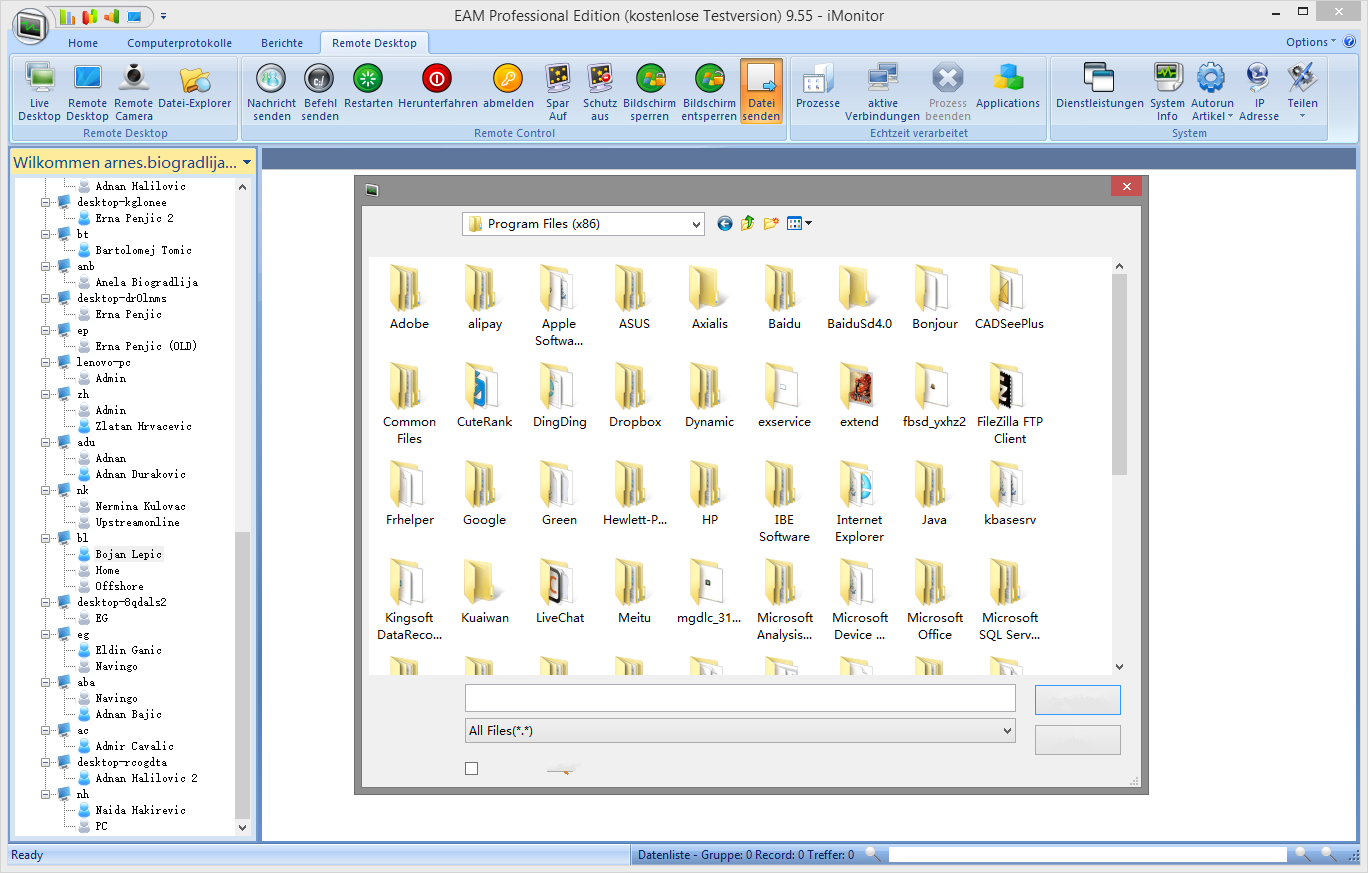1368x873 pixels.
Task: Switch to the Computerprotokolle tab
Action: (179, 43)
